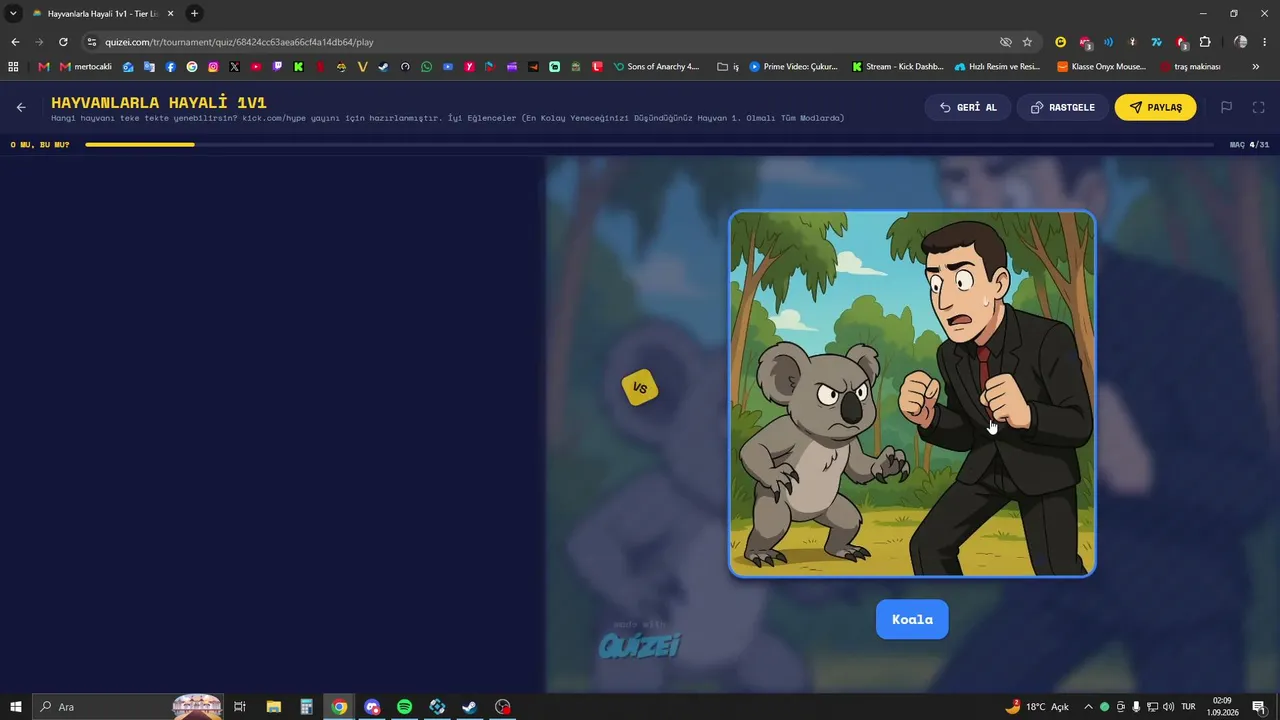Open the Twitch bookmark
Screen dimensions: 1280x720
pos(277,67)
